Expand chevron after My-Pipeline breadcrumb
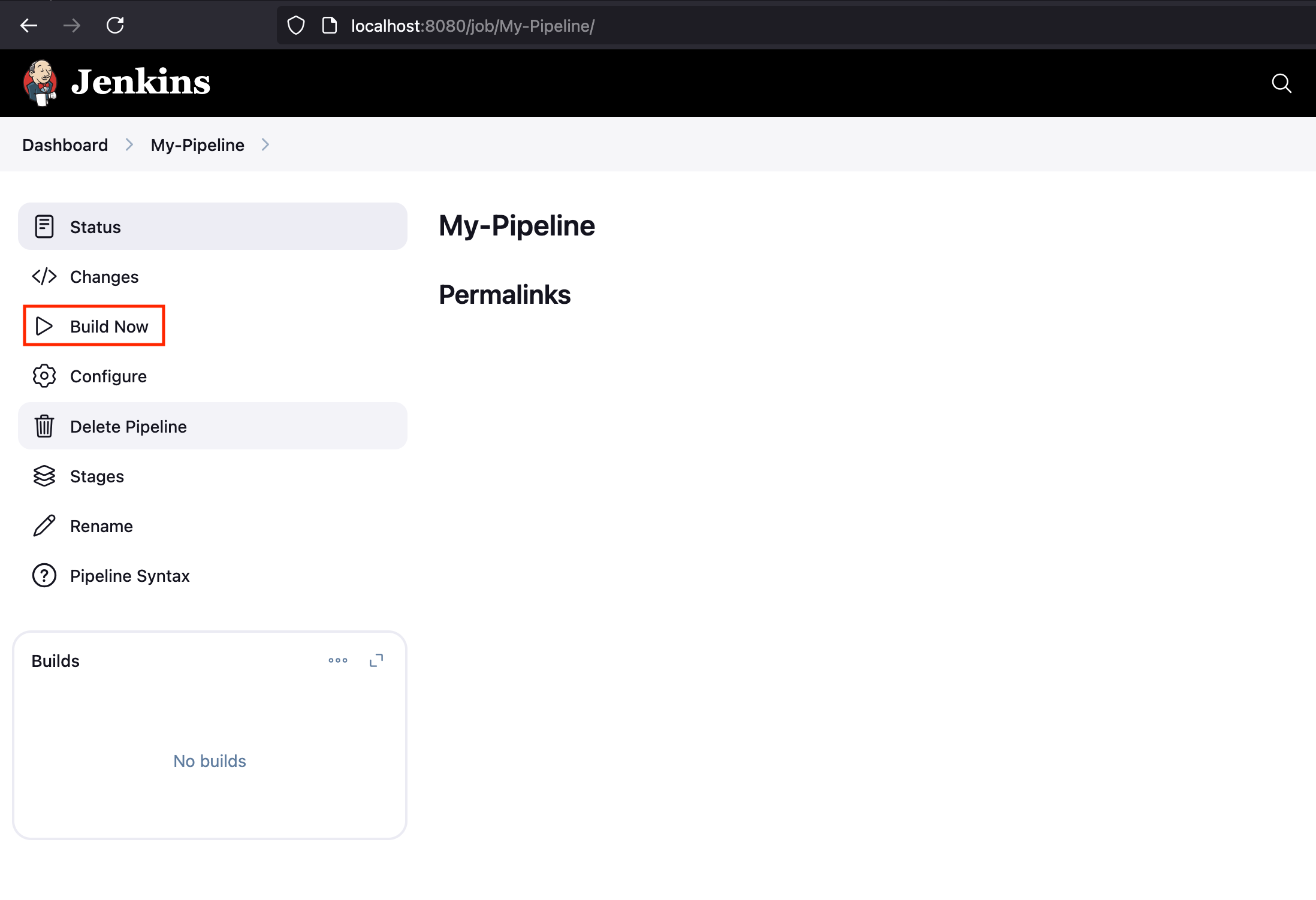The height and width of the screenshot is (900, 1316). (x=265, y=145)
